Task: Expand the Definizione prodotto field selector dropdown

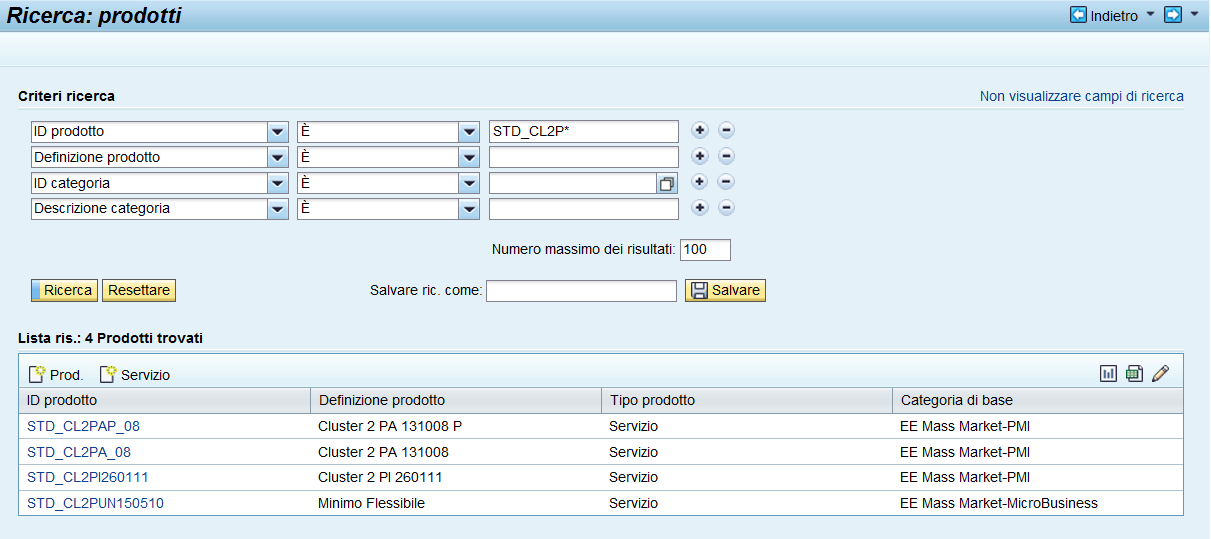Action: 278,157
